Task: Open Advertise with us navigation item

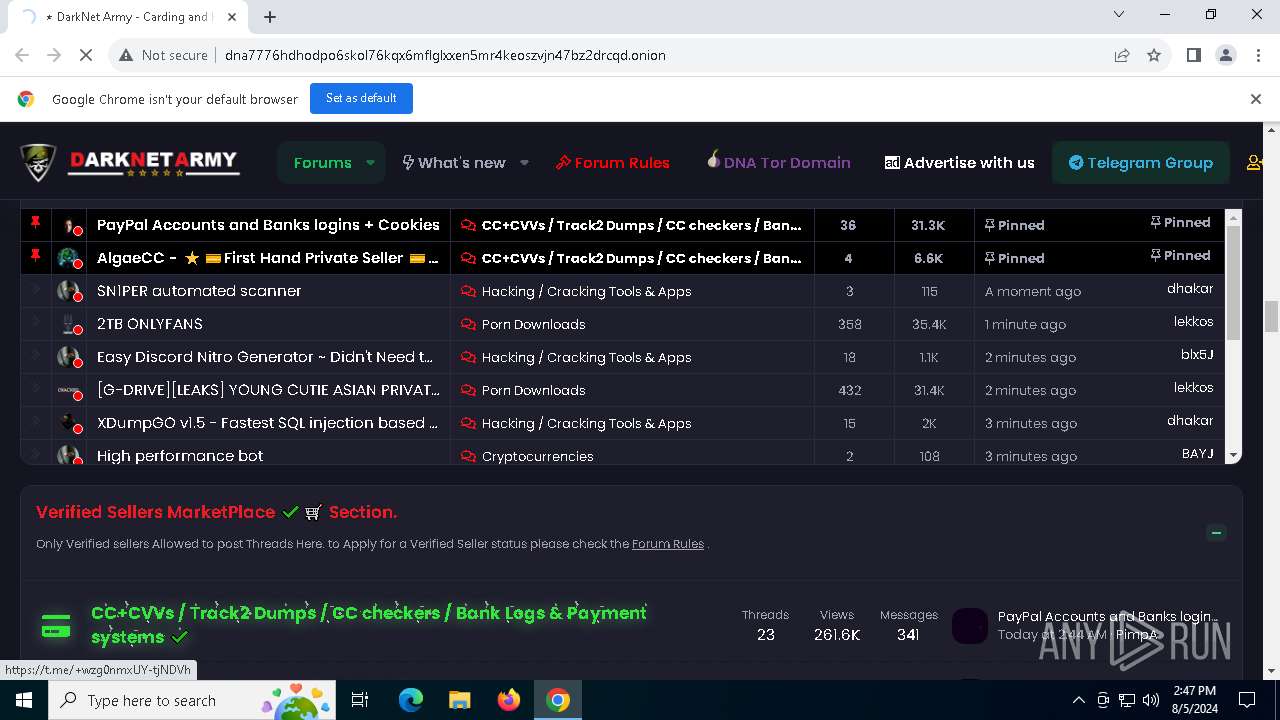Action: [x=960, y=162]
